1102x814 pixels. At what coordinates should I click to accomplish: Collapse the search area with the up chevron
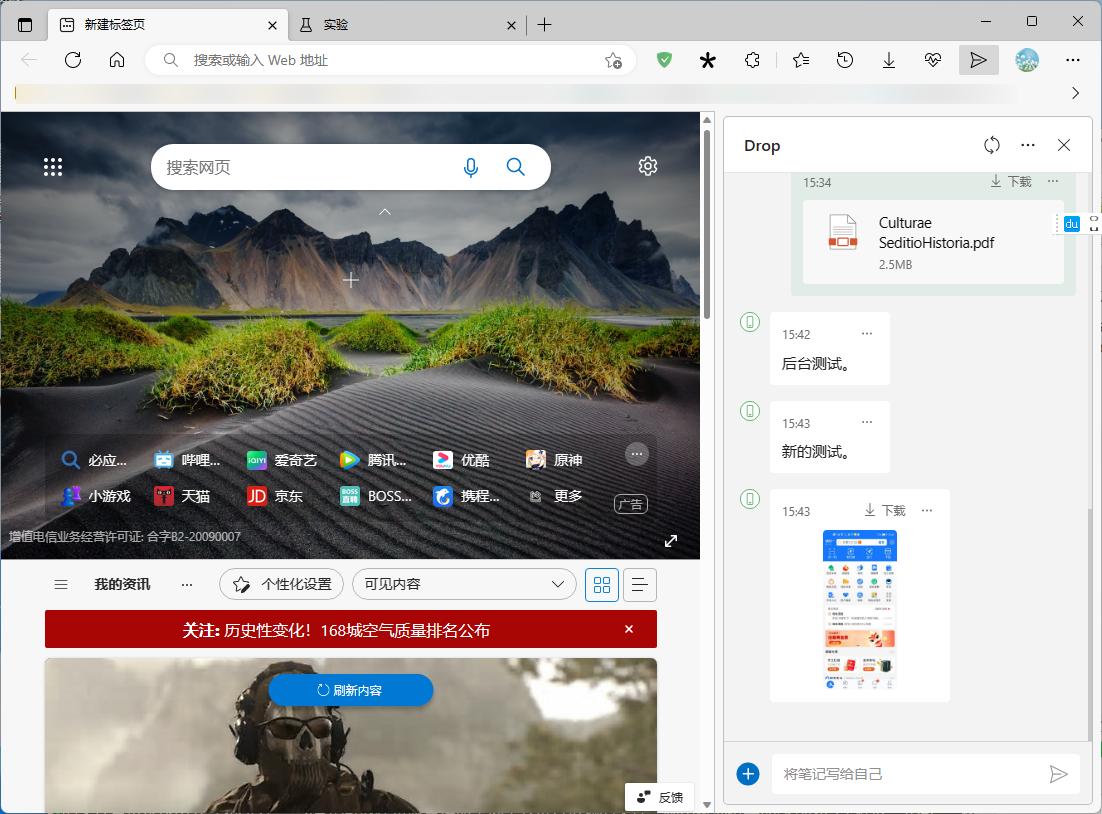tap(384, 212)
